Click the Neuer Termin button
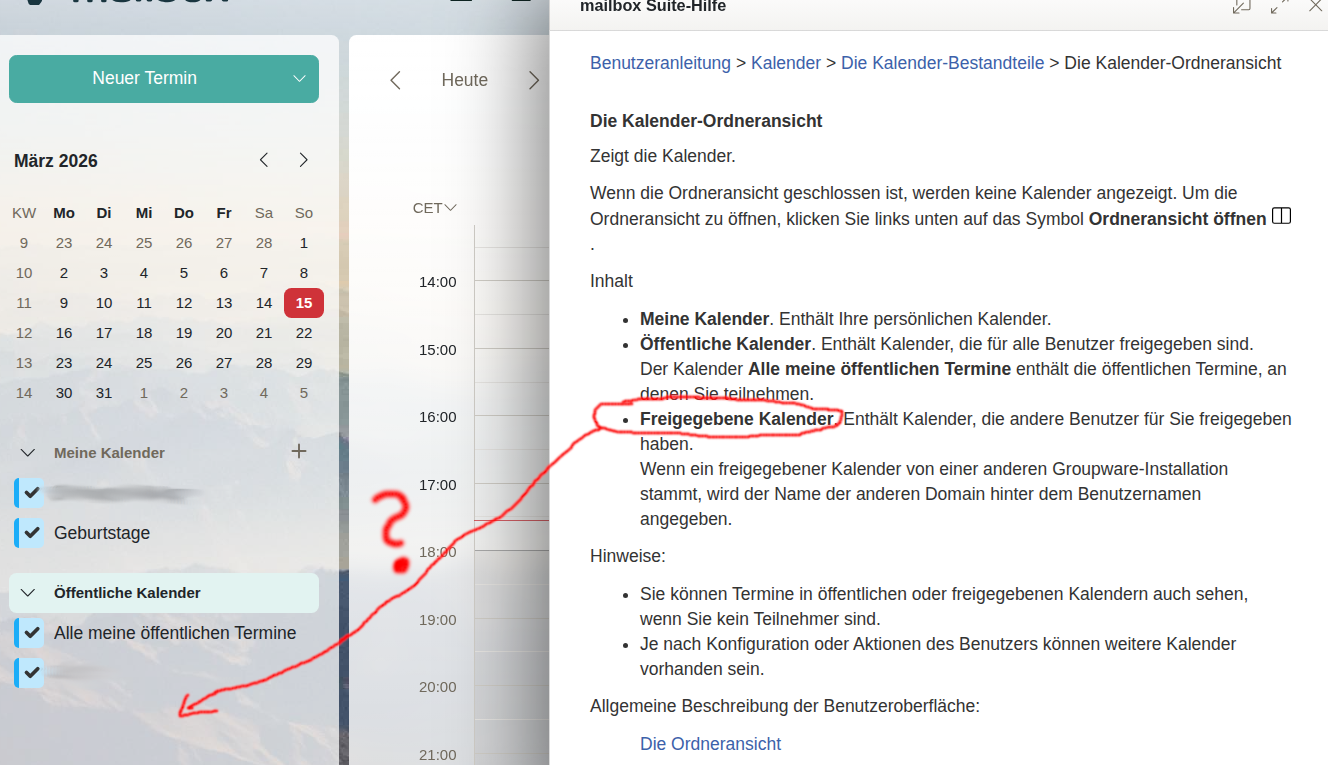Viewport: 1328px width, 765px height. (x=144, y=78)
